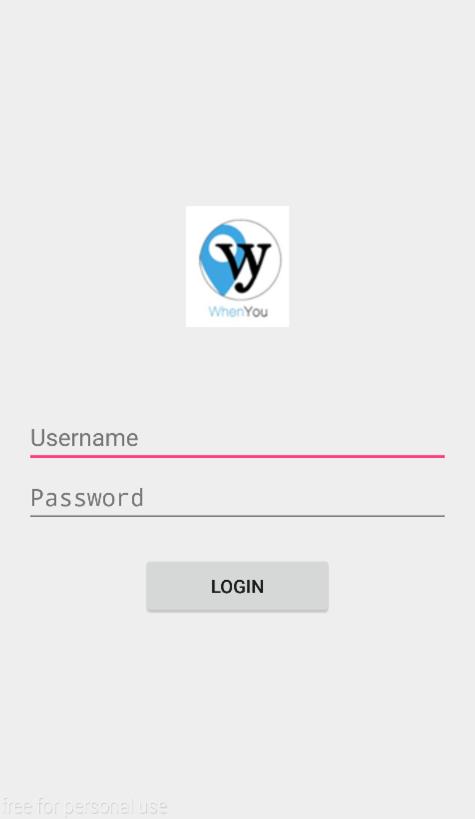This screenshot has height=819, width=475.
Task: Tap the 'You' part of WhenYou caption
Action: (256, 312)
